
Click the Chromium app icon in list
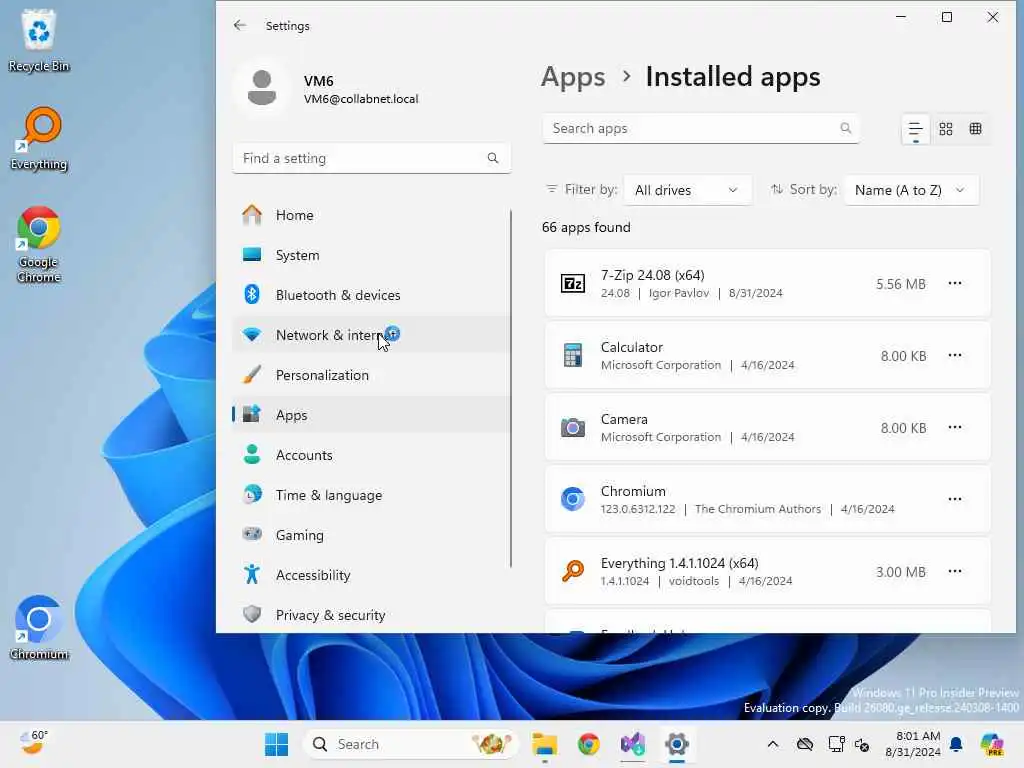coord(573,500)
